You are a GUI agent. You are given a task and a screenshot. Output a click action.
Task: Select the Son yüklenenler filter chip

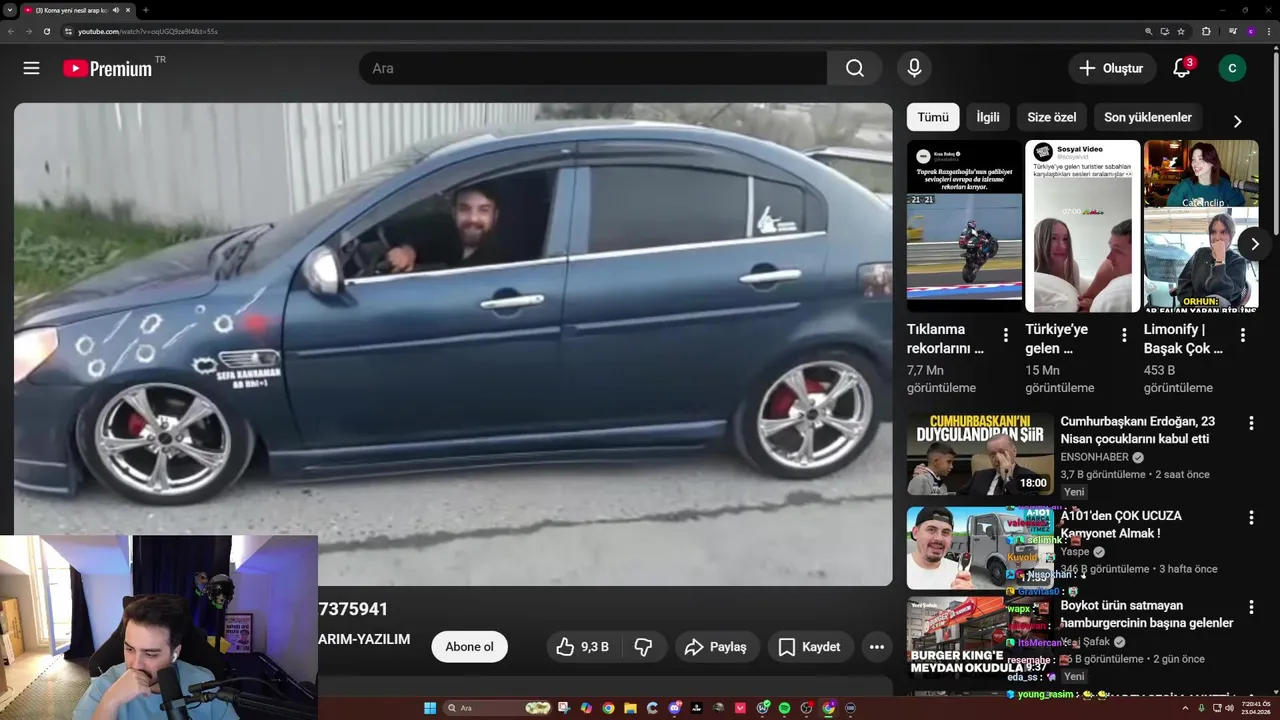[x=1148, y=117]
